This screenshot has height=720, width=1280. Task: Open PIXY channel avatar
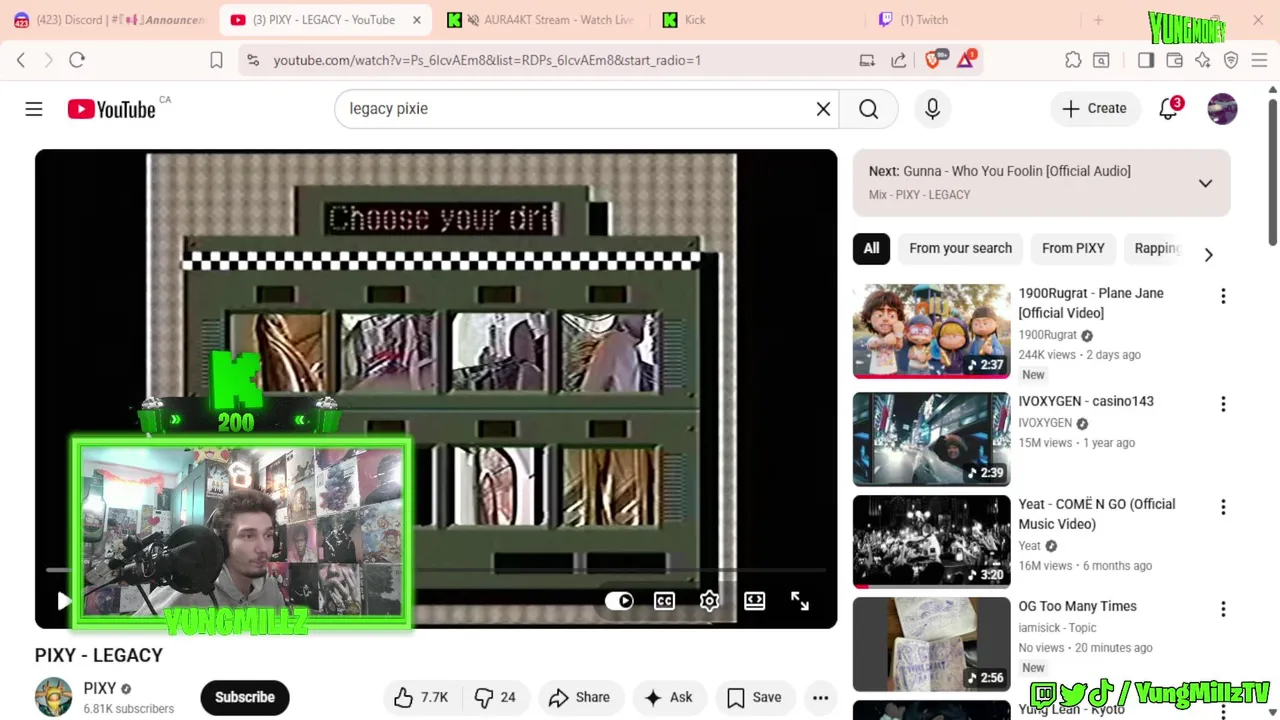click(54, 697)
